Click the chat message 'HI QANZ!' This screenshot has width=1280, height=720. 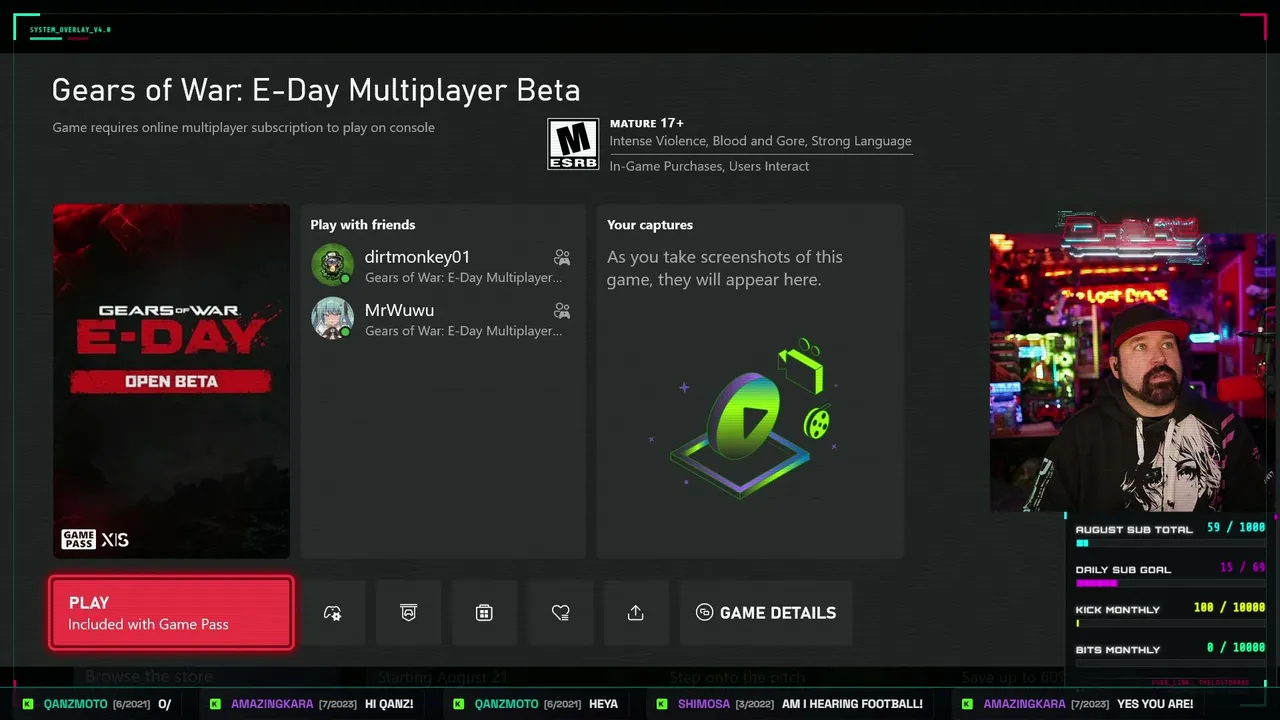[x=389, y=704]
